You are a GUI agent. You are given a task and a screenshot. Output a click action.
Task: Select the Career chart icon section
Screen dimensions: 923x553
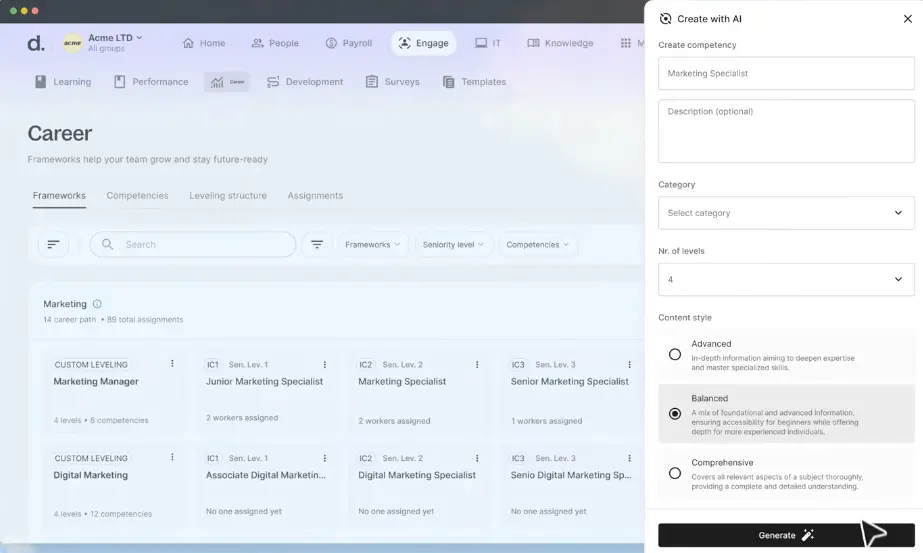pos(227,82)
